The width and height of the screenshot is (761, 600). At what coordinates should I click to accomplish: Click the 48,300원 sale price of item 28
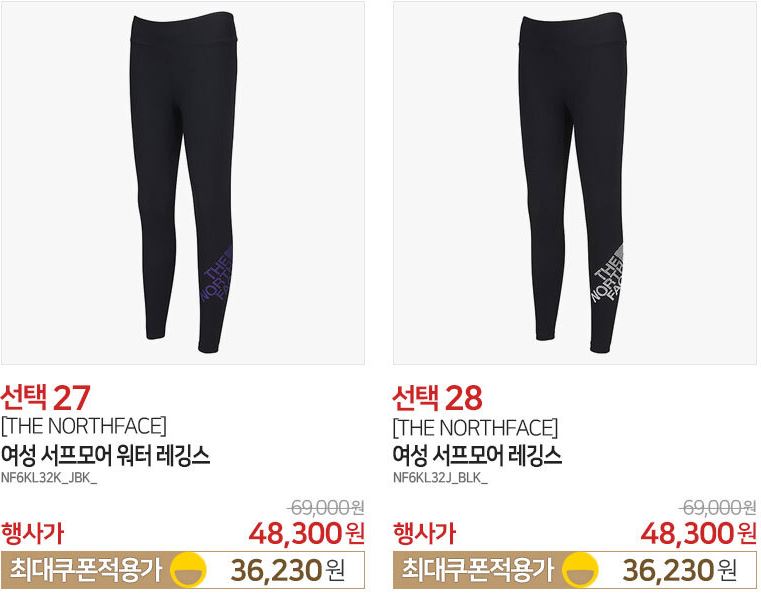pos(698,533)
